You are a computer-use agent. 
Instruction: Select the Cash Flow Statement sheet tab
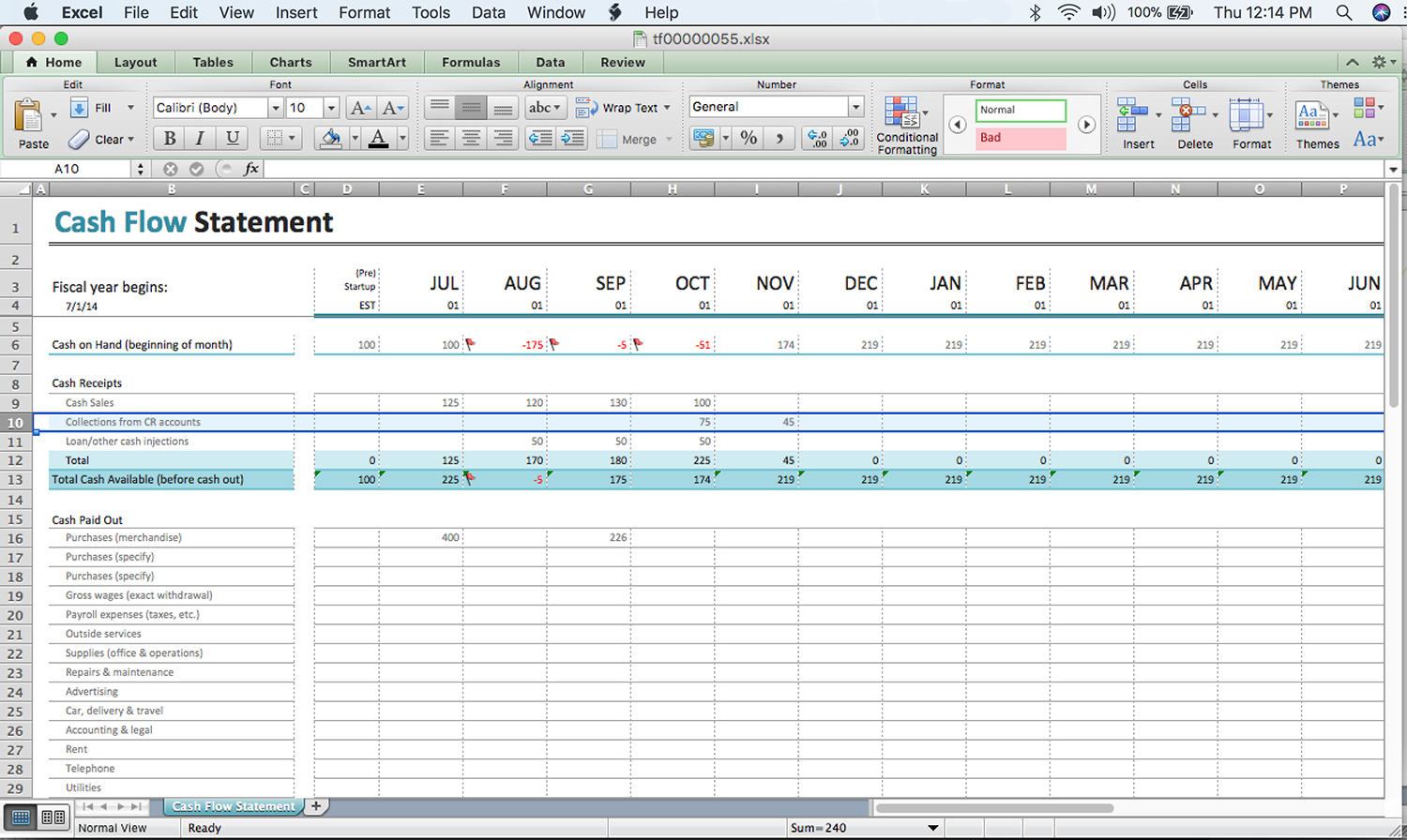click(x=233, y=805)
